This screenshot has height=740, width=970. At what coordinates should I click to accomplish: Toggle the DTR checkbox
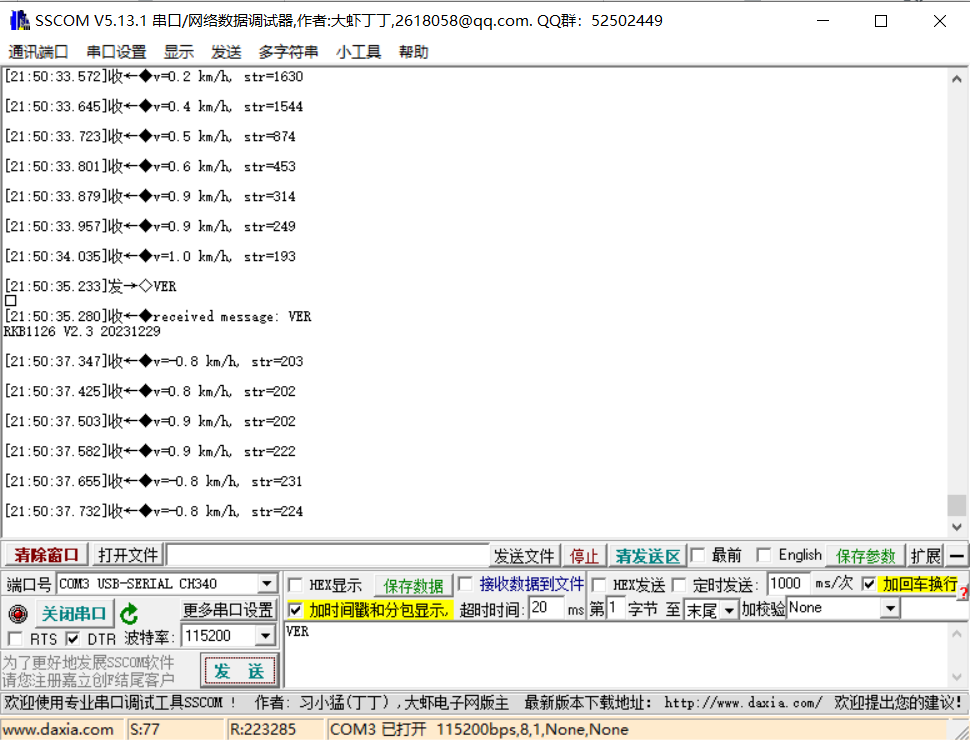(73, 638)
